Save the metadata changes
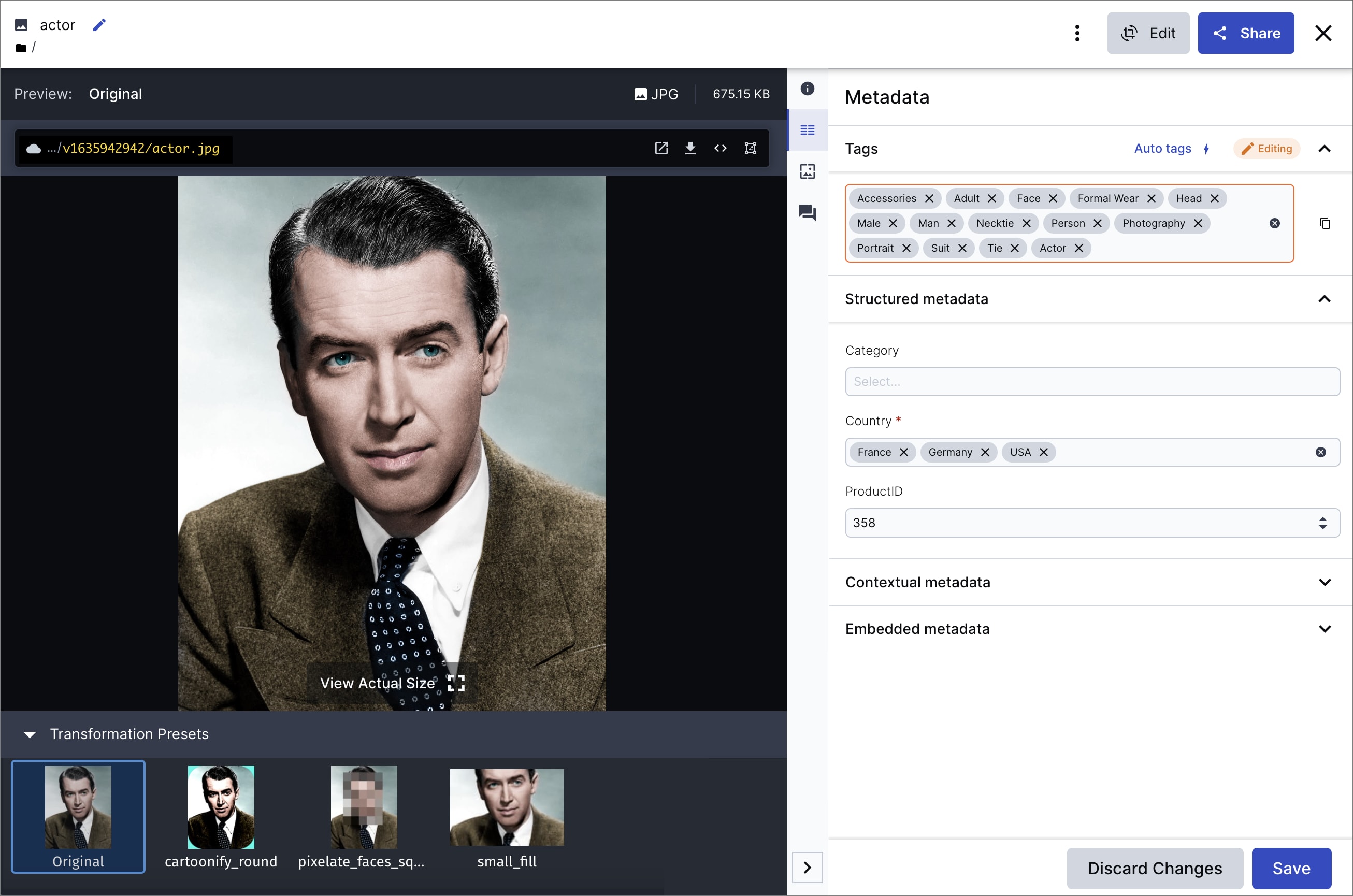 coord(1291,868)
